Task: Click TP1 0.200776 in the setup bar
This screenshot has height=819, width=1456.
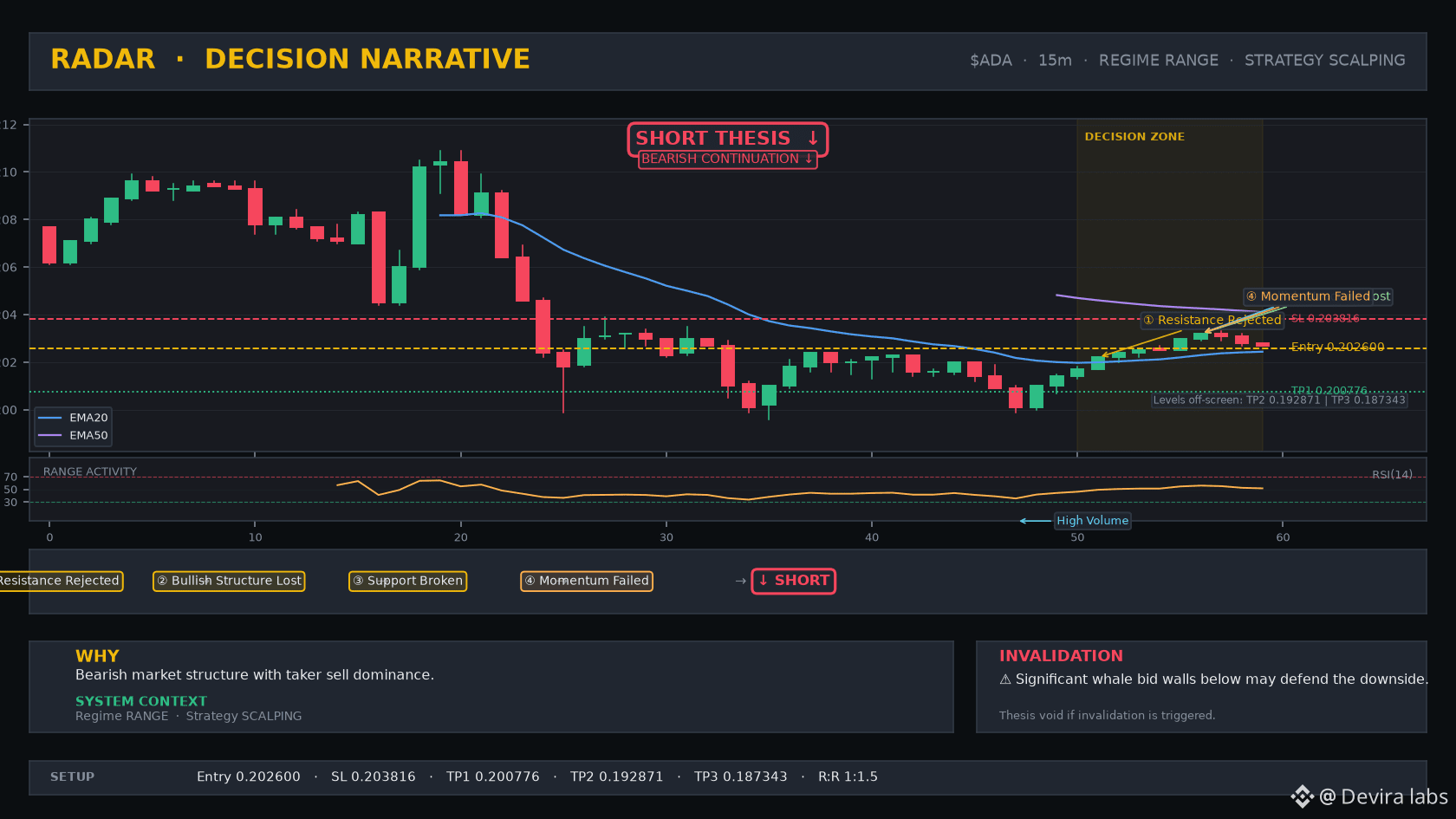Action: [493, 777]
